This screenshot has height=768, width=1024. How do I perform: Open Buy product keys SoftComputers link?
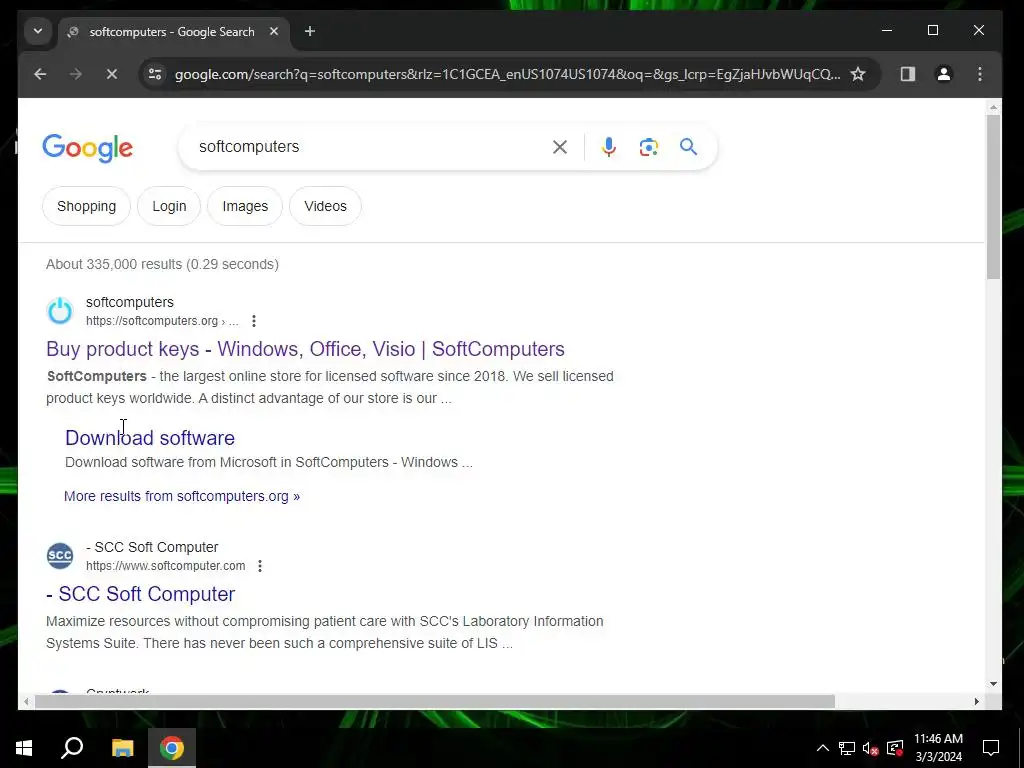pos(305,349)
